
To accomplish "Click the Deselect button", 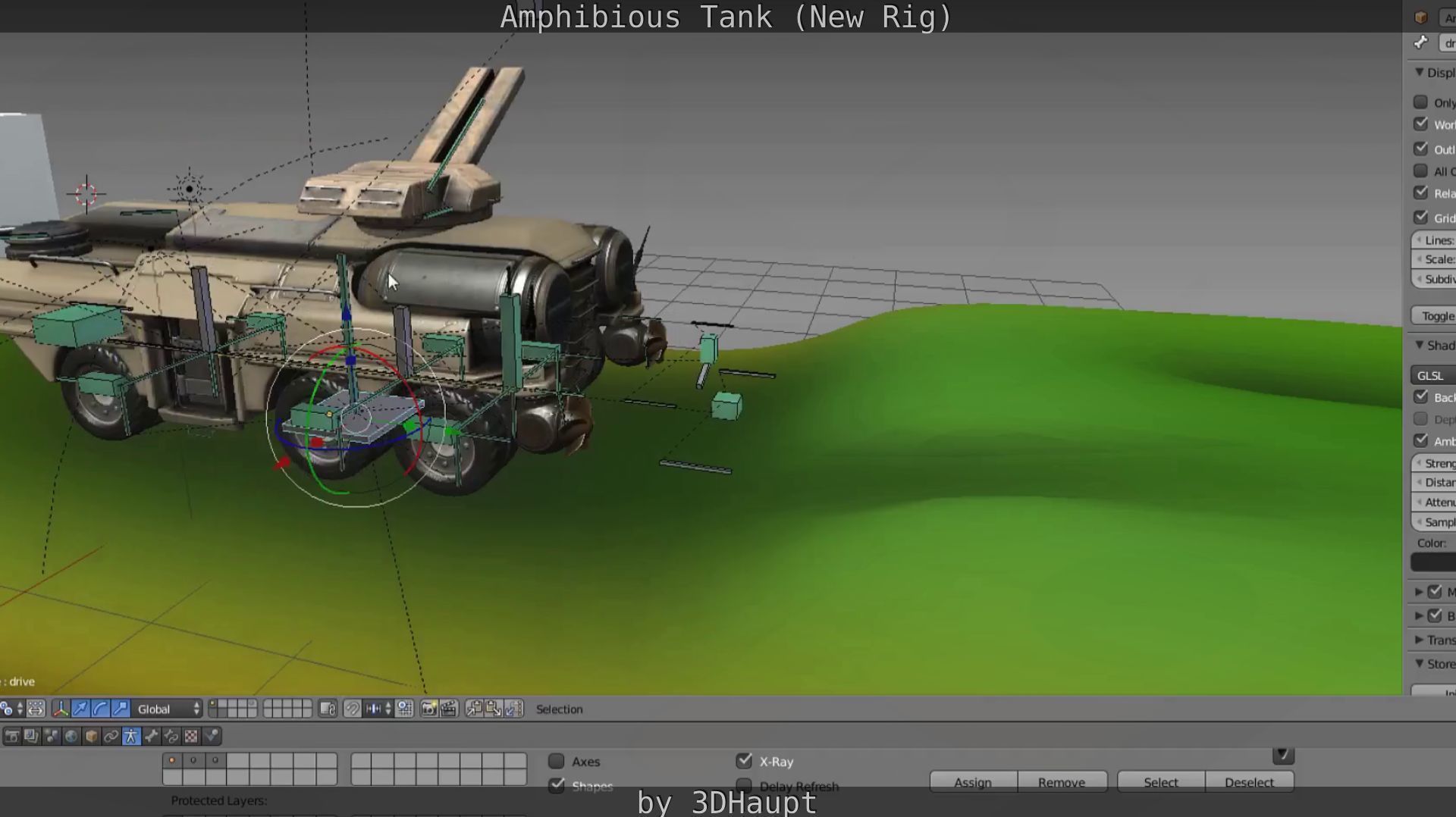I will (x=1250, y=782).
